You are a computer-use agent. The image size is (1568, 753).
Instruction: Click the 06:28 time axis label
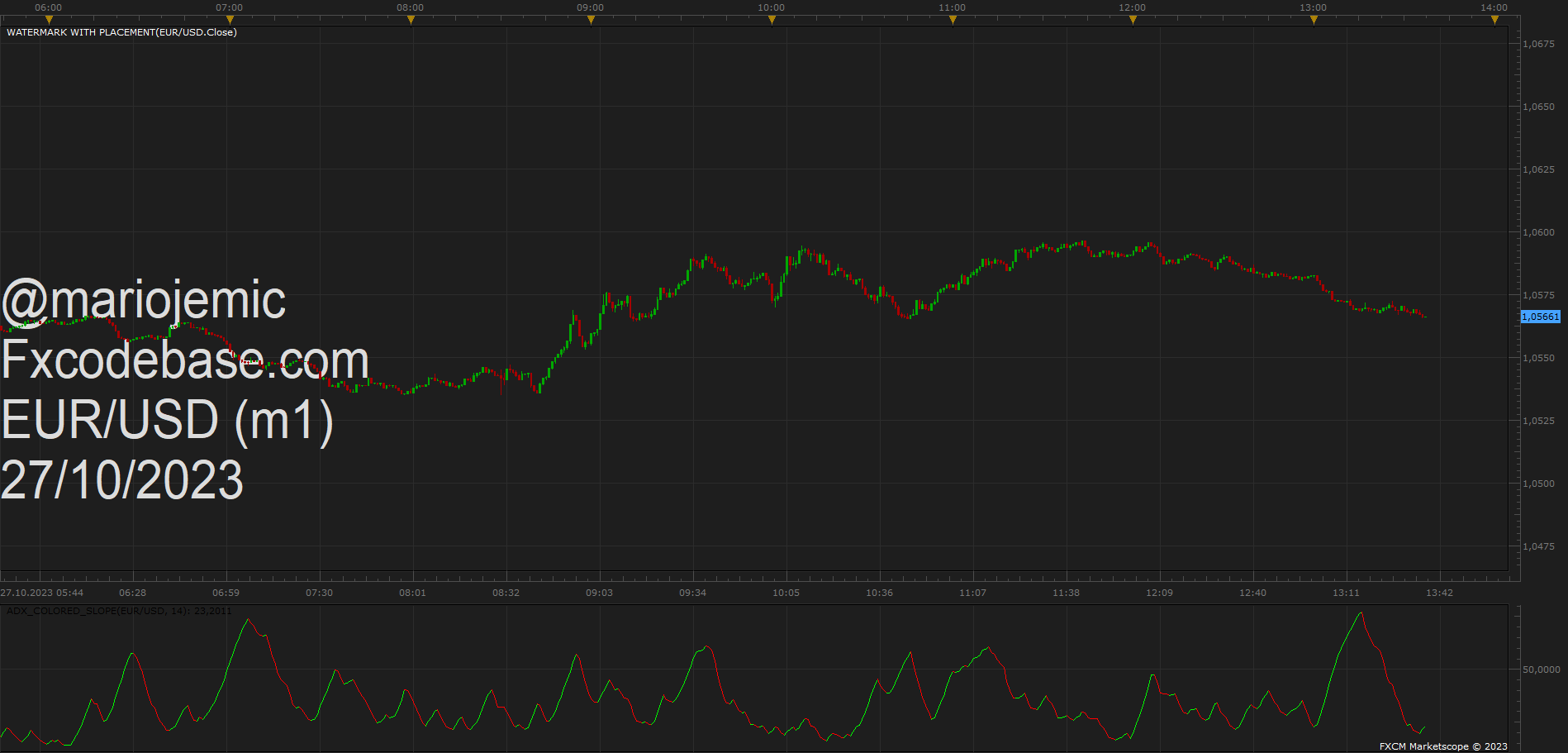coord(132,593)
